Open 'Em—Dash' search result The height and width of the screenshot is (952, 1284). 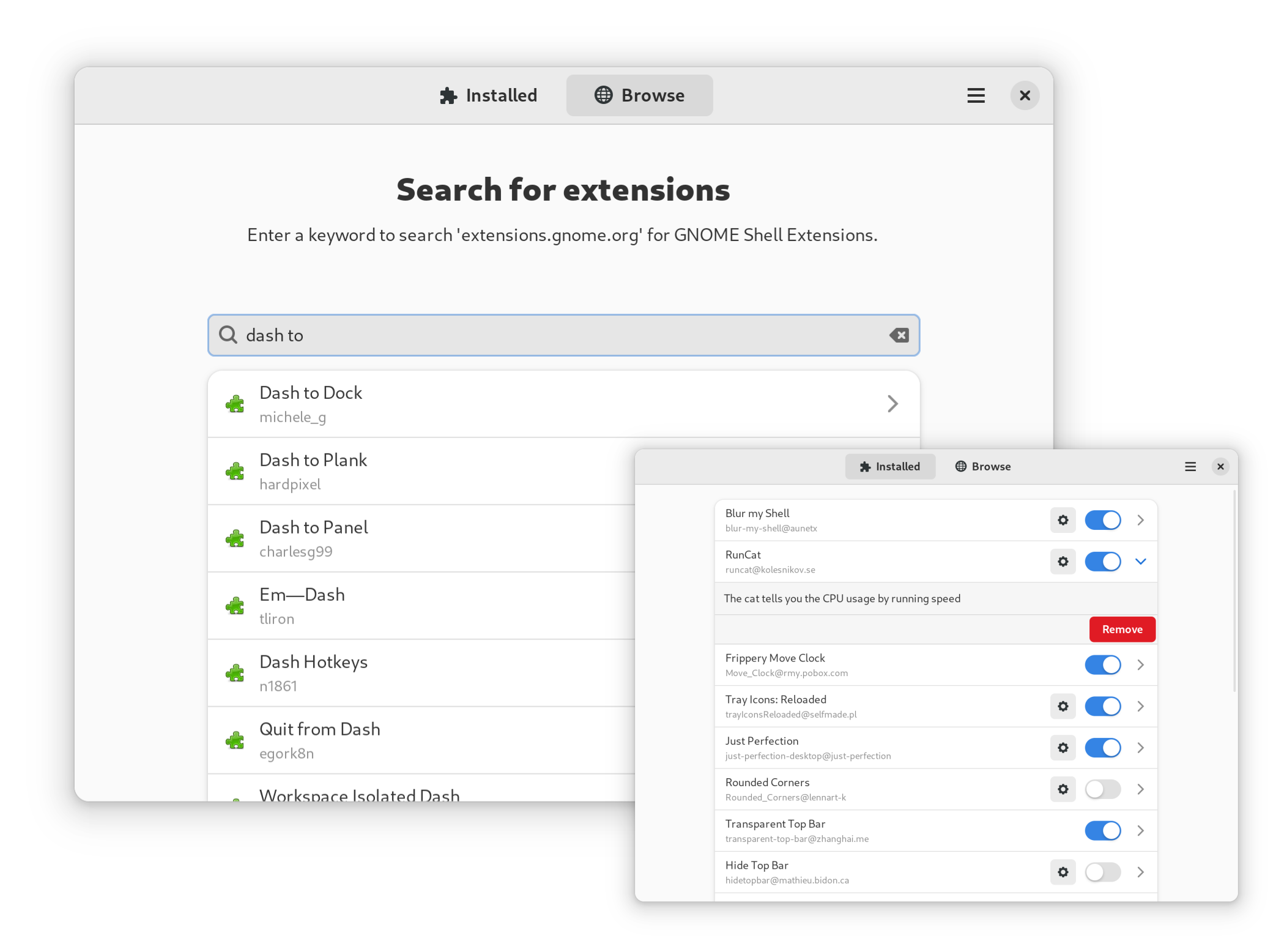click(421, 606)
